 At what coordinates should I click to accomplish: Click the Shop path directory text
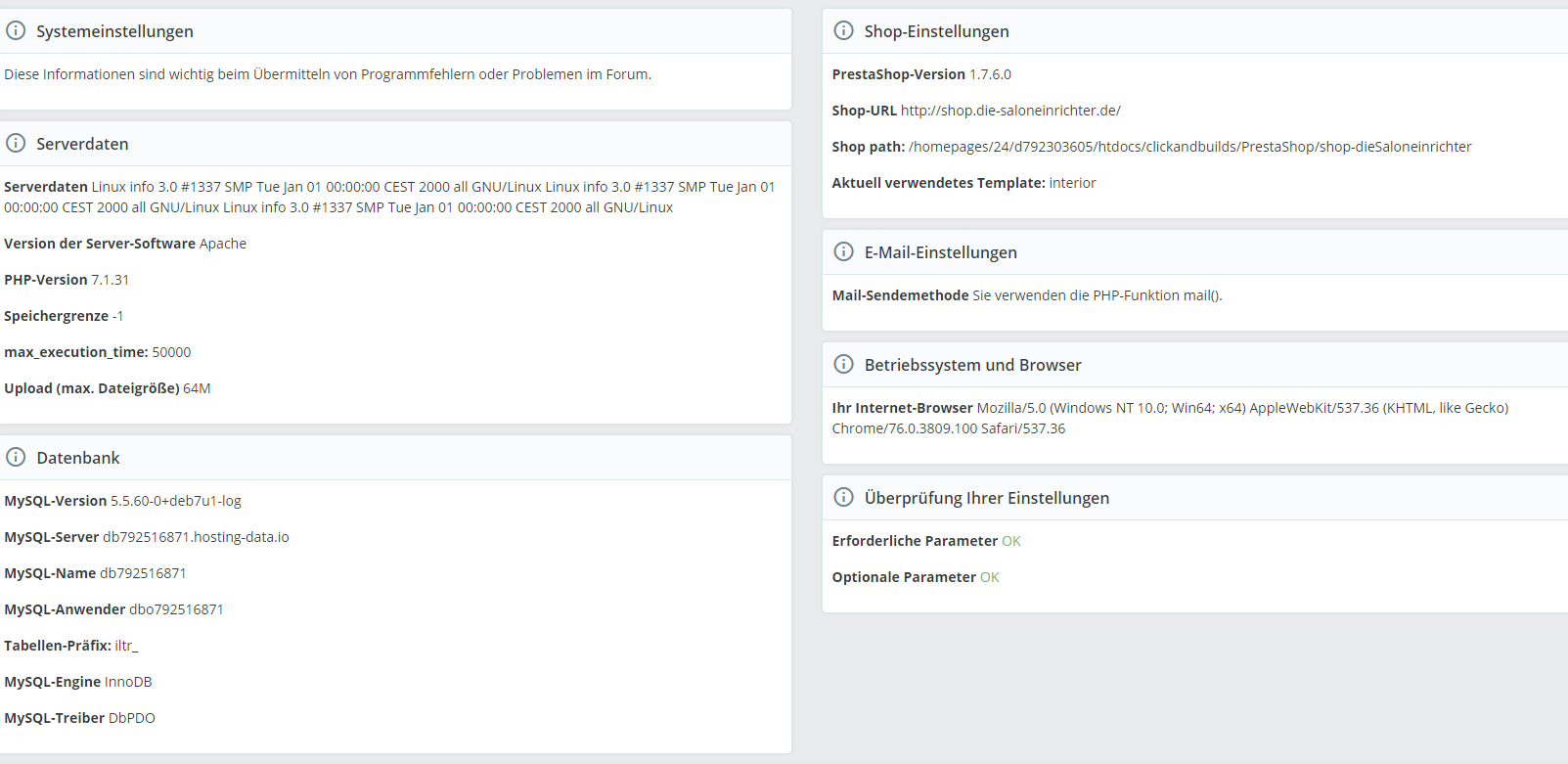point(1189,147)
